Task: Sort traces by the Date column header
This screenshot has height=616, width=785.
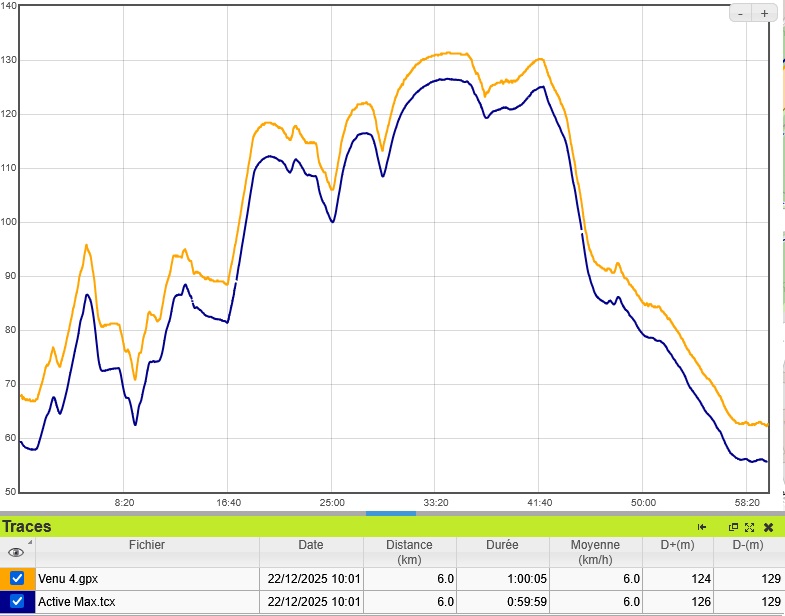Action: point(310,545)
